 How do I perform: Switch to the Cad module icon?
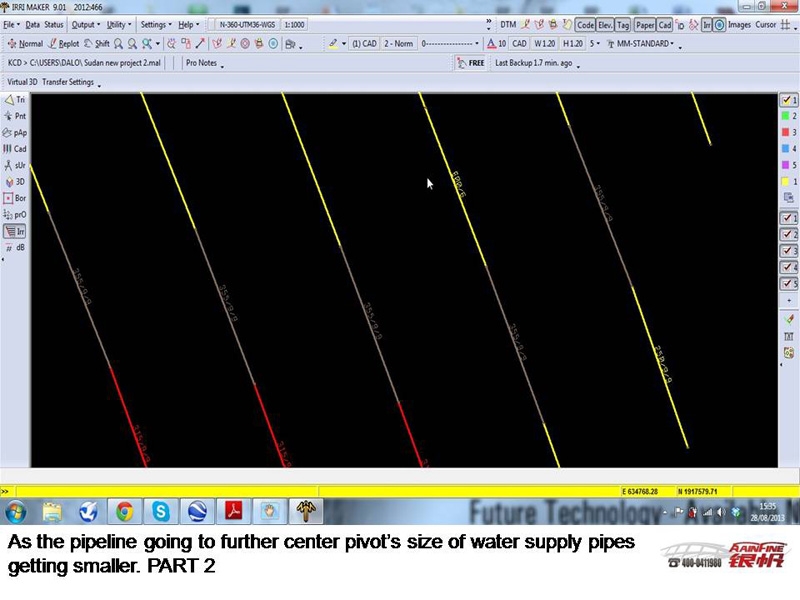(14, 149)
